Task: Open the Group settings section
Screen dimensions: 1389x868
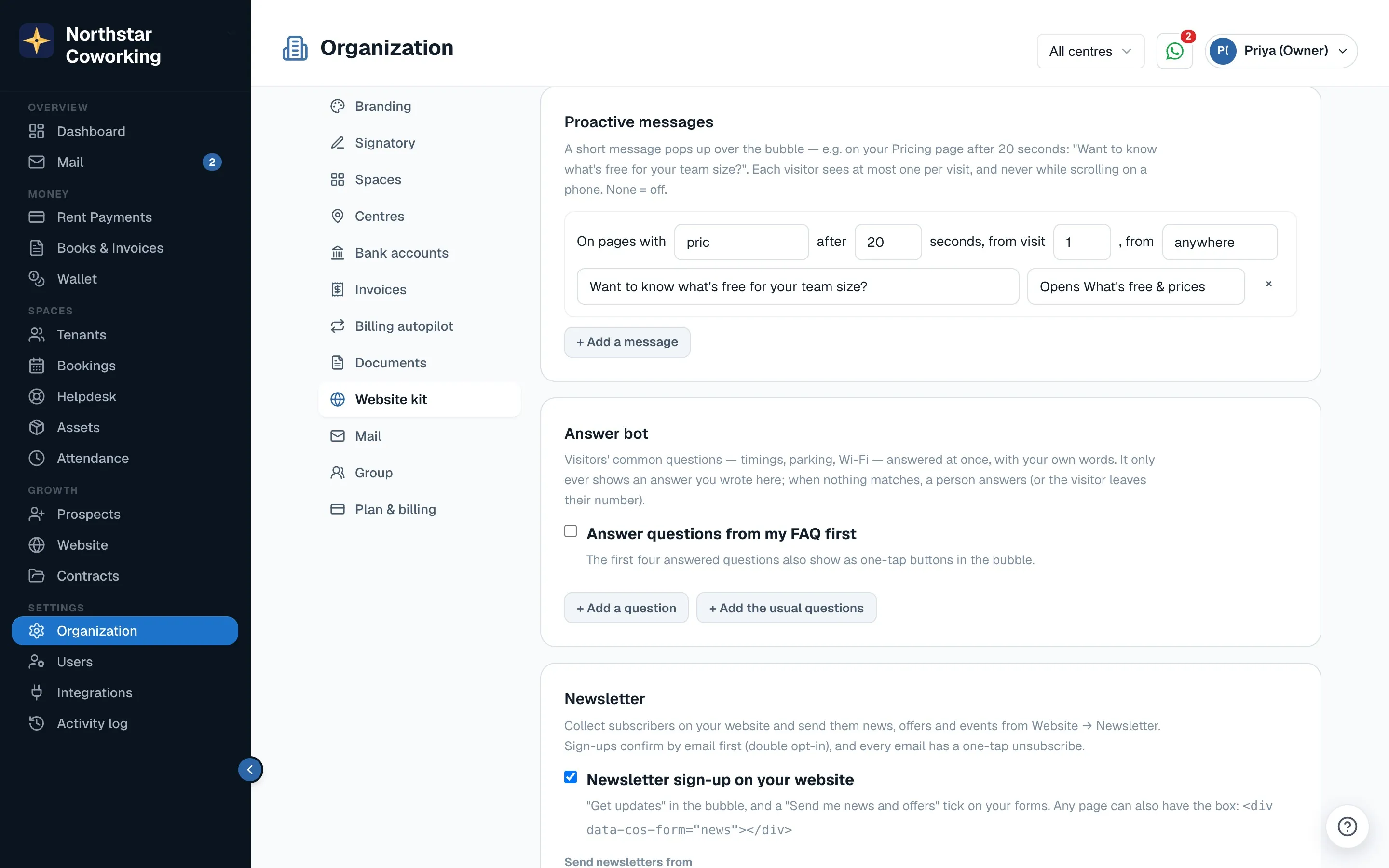Action: pos(420,473)
